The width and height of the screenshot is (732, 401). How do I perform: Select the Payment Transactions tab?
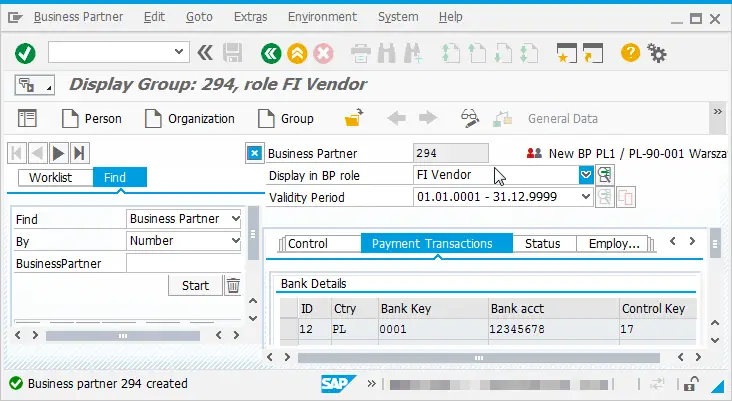point(436,243)
